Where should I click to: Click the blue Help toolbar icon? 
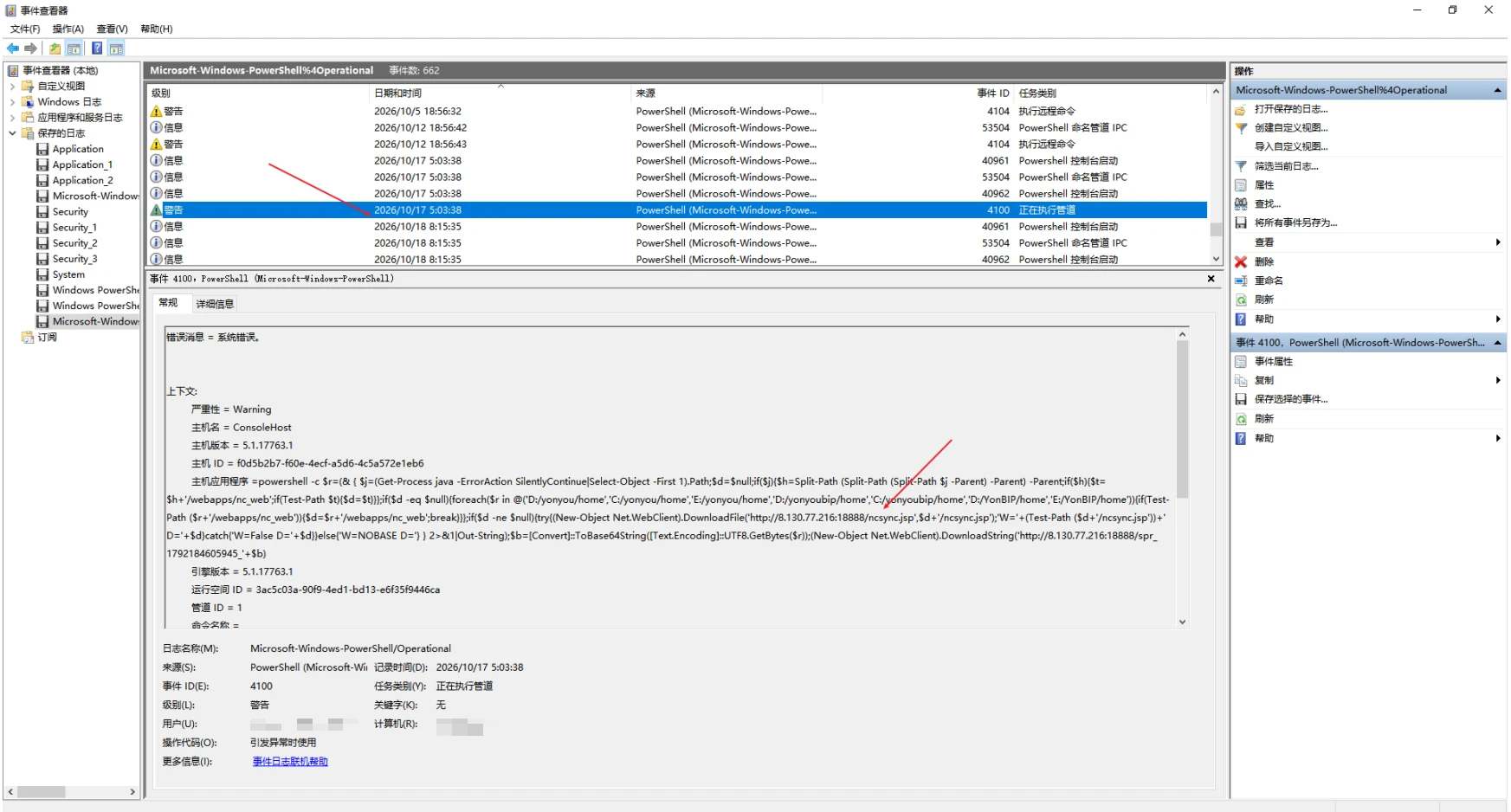tap(97, 48)
